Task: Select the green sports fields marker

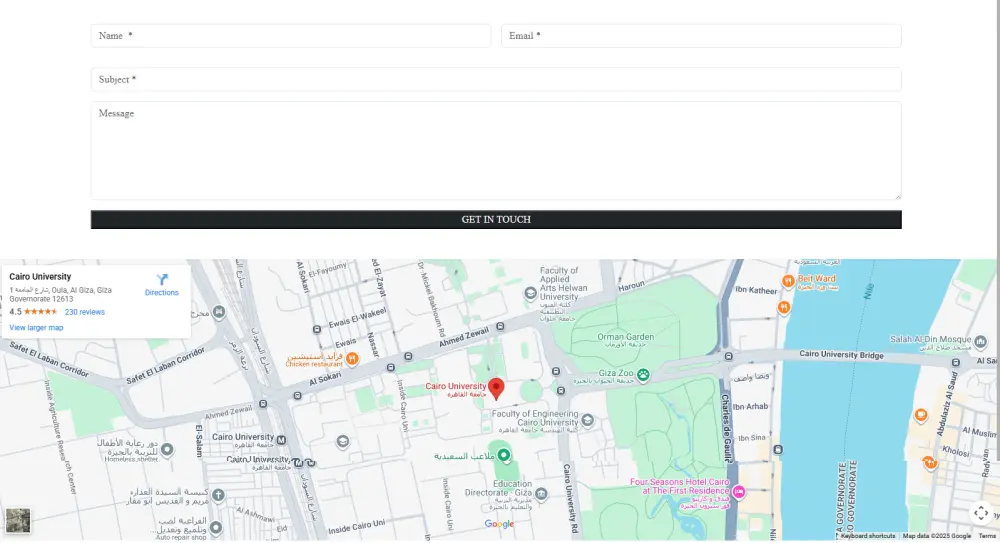Action: tap(504, 455)
